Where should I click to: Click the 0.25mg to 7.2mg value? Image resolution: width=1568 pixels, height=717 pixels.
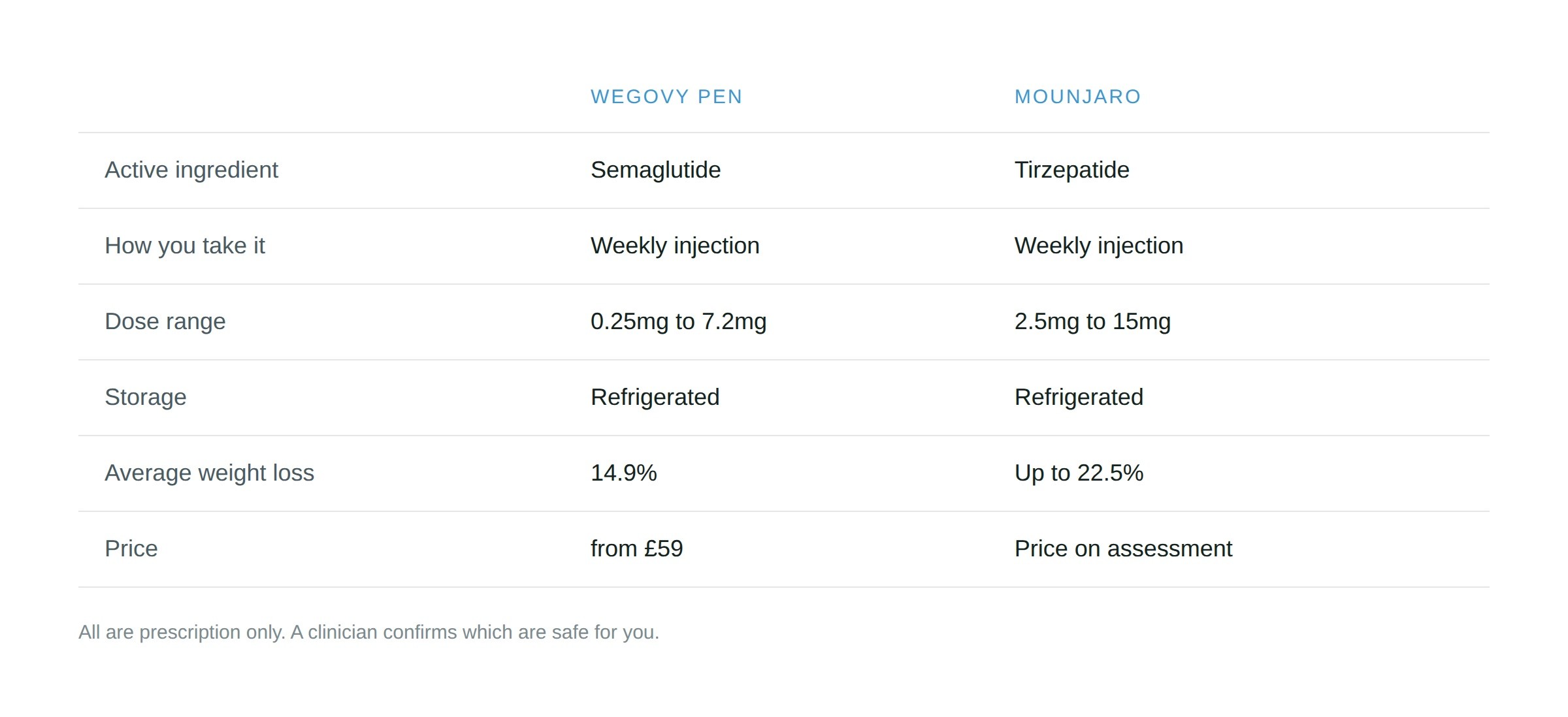(679, 322)
